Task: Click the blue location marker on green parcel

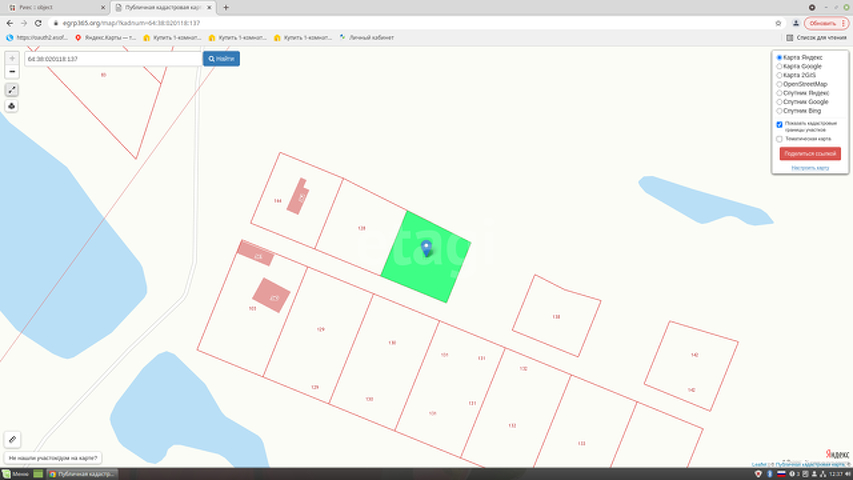Action: (427, 247)
